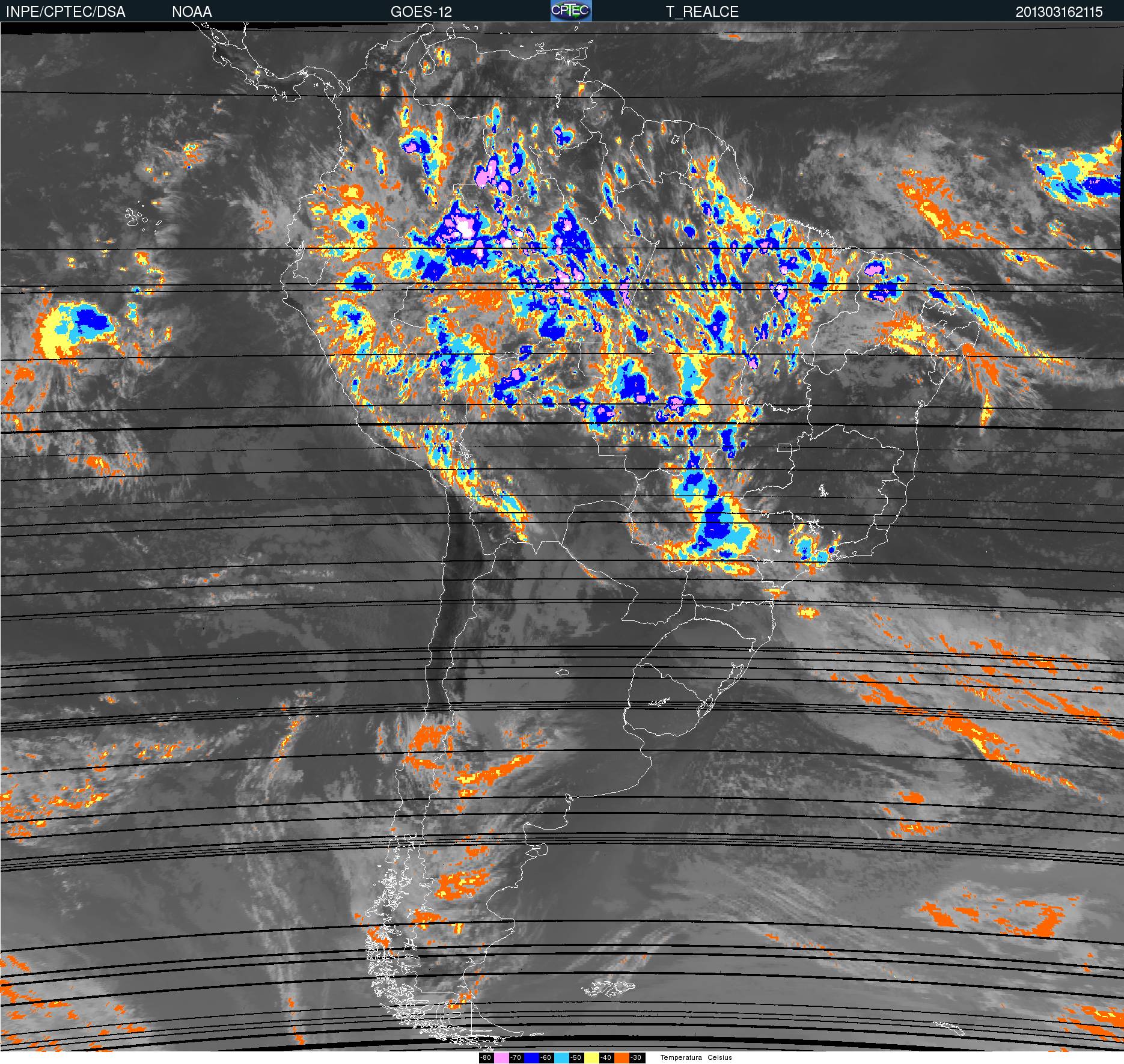Click the orange legend swatch
1124x1064 pixels.
pos(622,1058)
